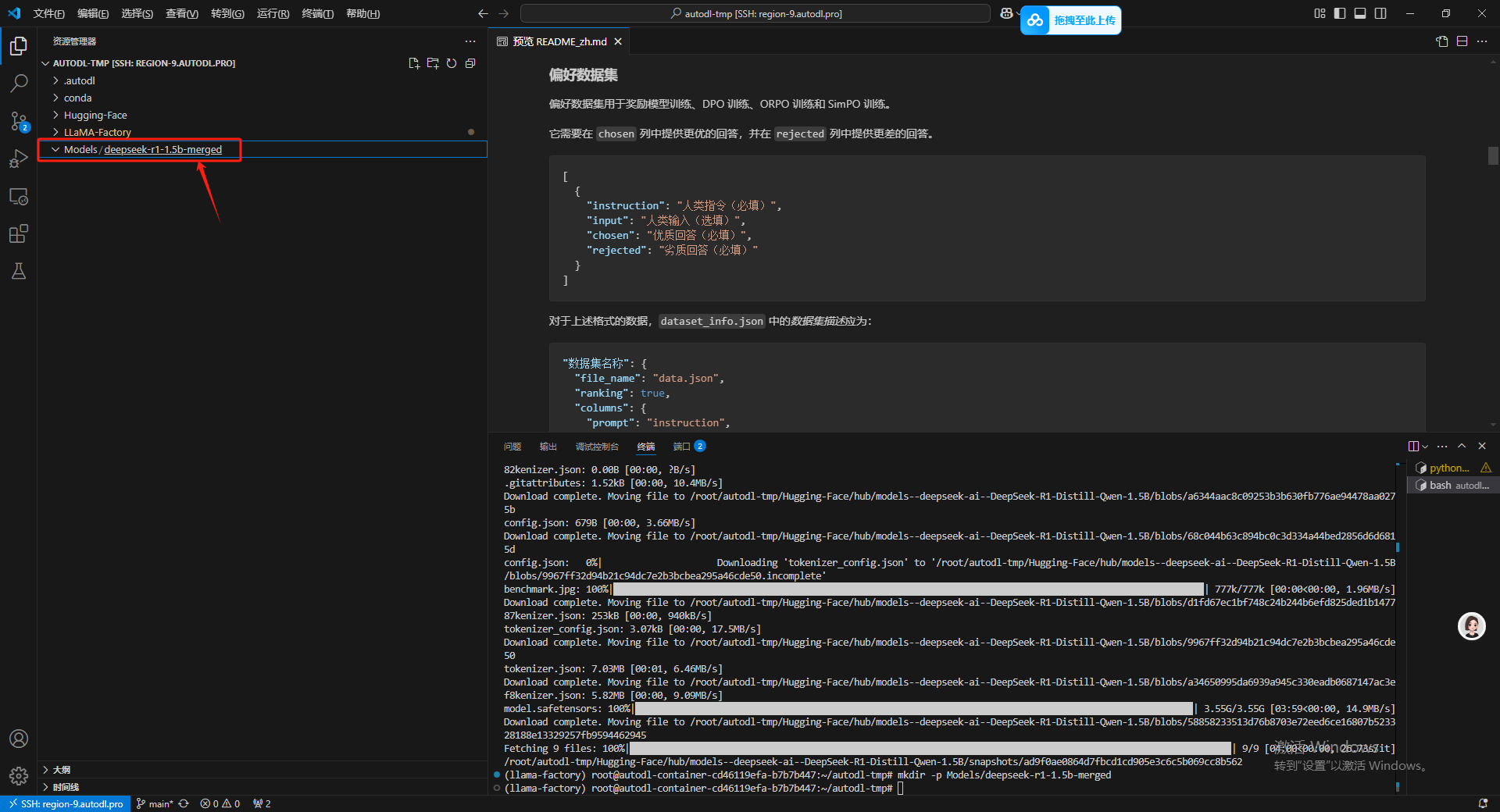Open forwarded ports indicator showing 2
1500x812 pixels.
pos(262,803)
